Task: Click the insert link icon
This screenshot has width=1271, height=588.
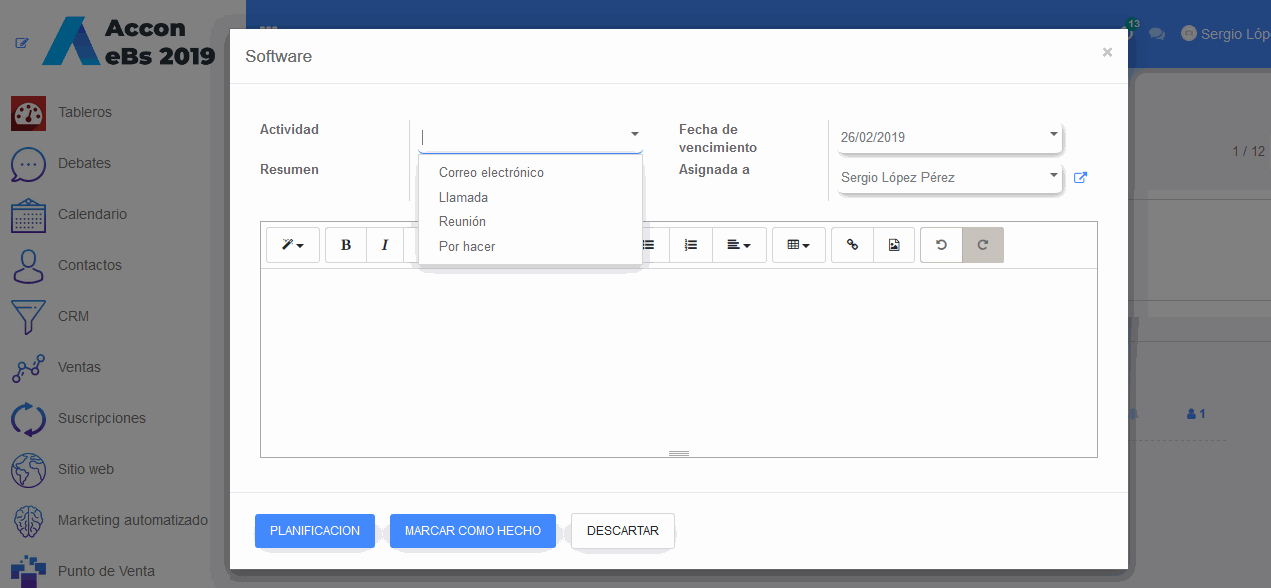Action: (x=852, y=245)
